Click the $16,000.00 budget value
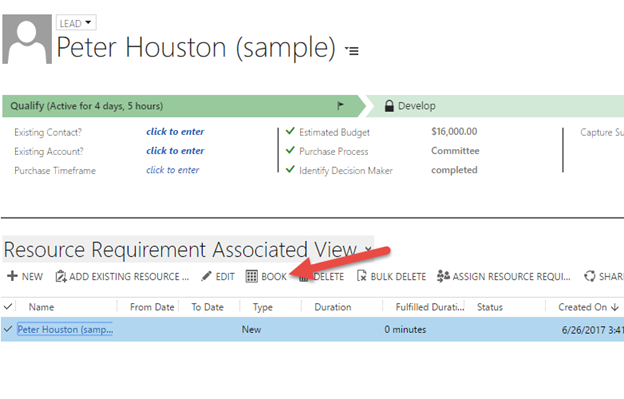 pyautogui.click(x=454, y=132)
